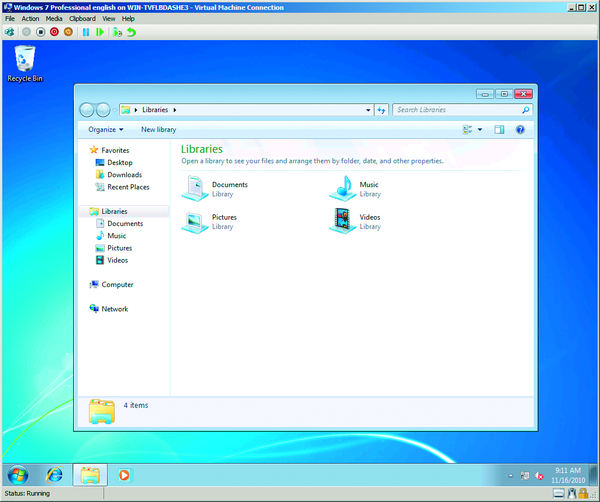Open Recycle Bin on the desktop
This screenshot has width=600, height=502.
click(x=24, y=62)
